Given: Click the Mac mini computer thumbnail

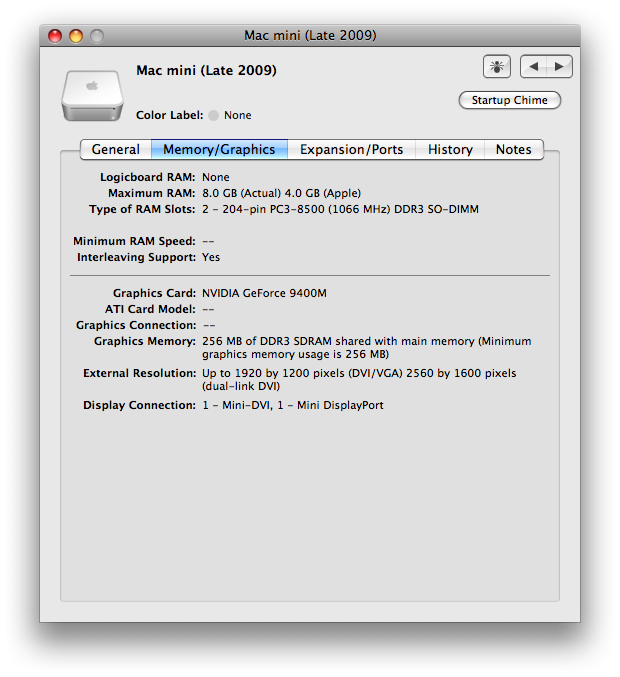Looking at the screenshot, I should tap(92, 95).
